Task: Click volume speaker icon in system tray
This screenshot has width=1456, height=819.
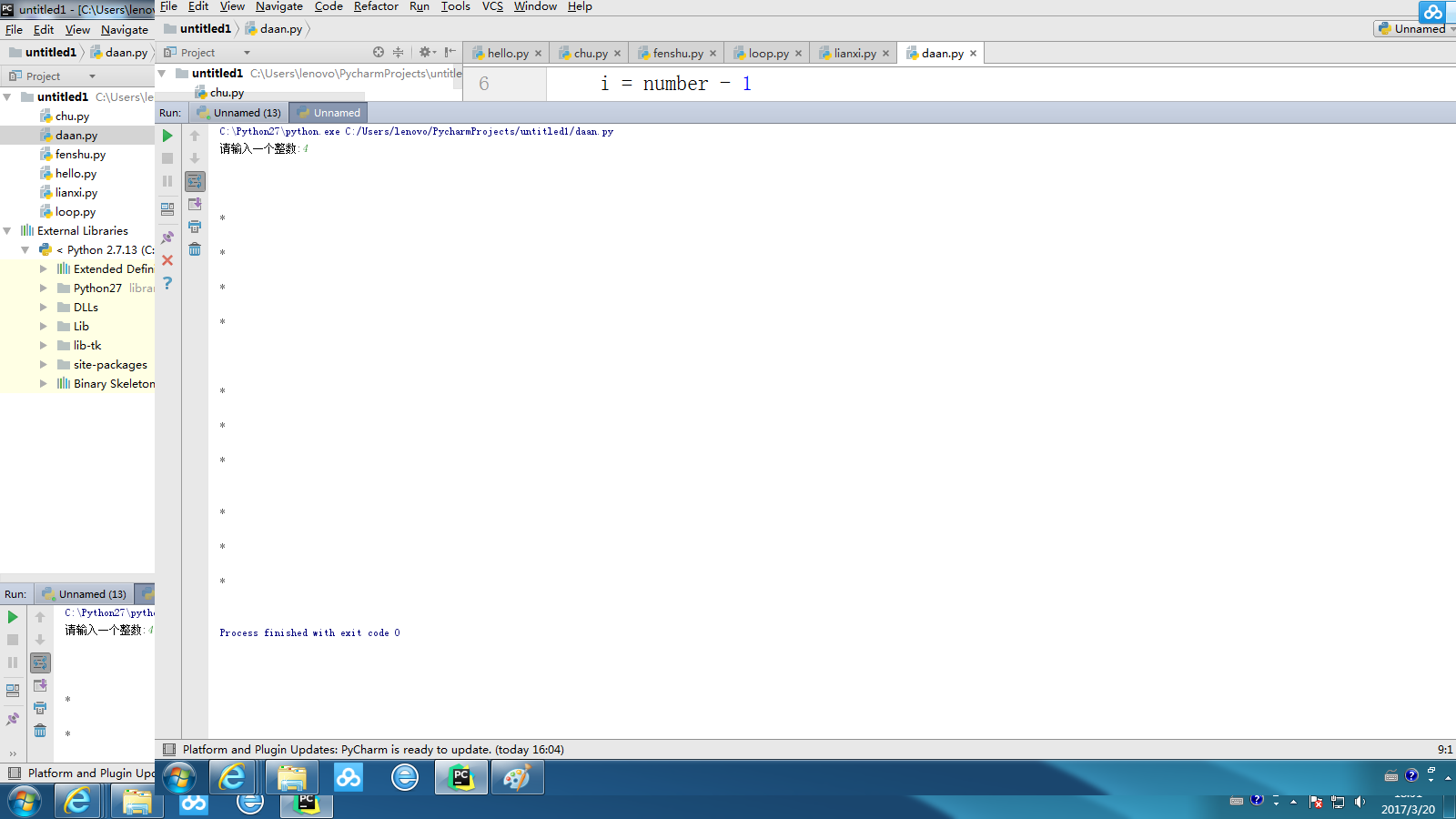Action: [x=1360, y=802]
